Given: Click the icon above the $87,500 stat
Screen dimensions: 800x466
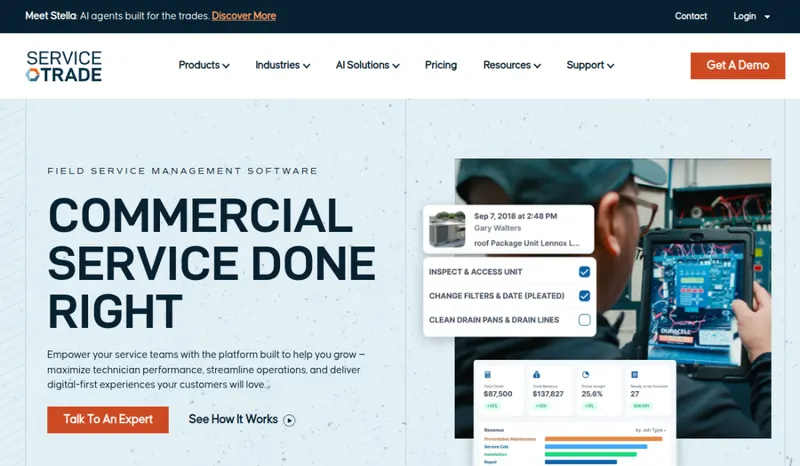Looking at the screenshot, I should pyautogui.click(x=487, y=375).
